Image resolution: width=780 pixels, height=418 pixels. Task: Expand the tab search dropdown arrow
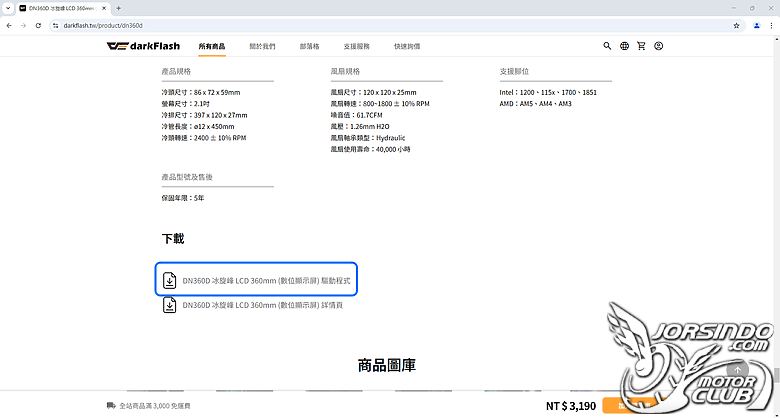8,8
